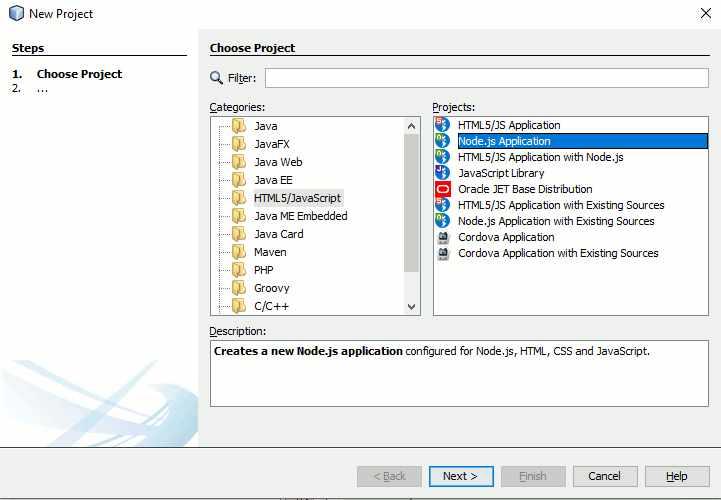Click the JavaFX category folder icon
721x500 pixels.
(x=239, y=144)
